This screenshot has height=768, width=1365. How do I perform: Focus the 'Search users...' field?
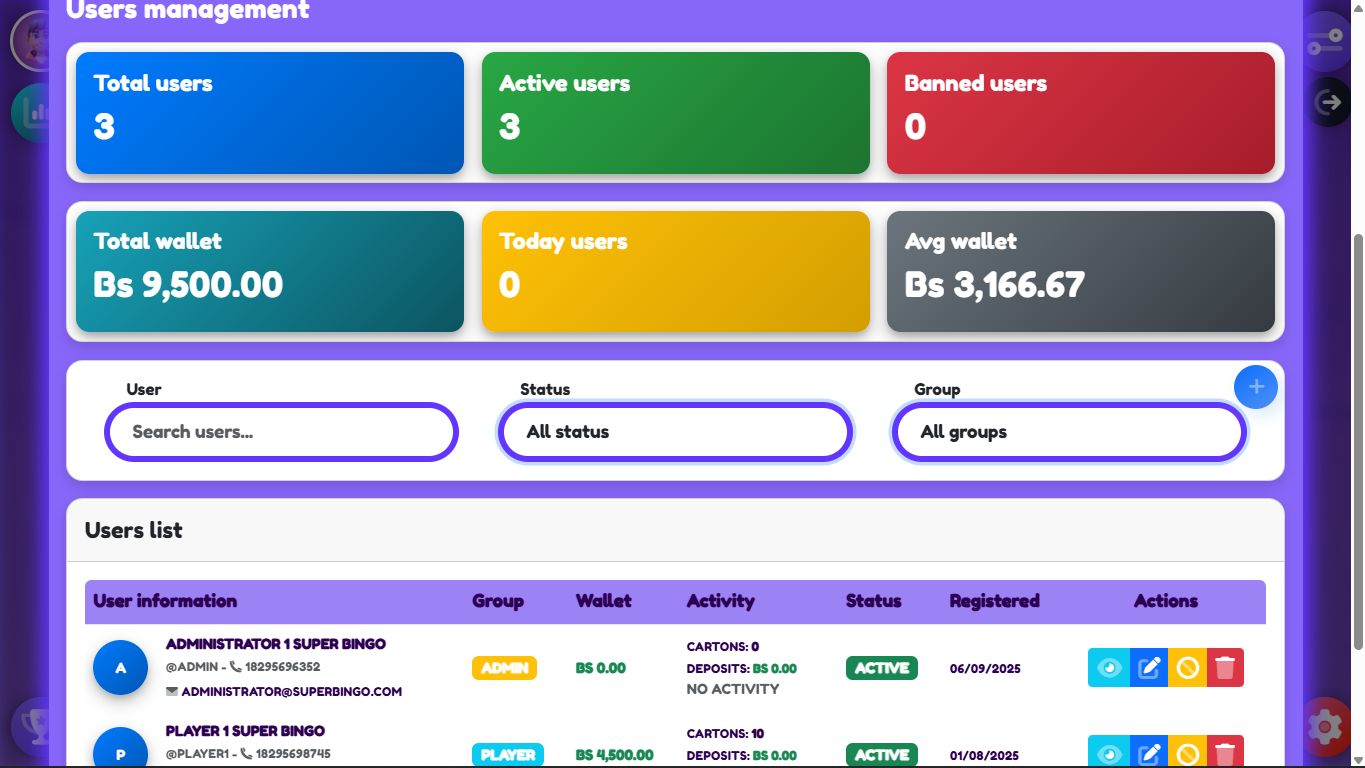click(281, 432)
